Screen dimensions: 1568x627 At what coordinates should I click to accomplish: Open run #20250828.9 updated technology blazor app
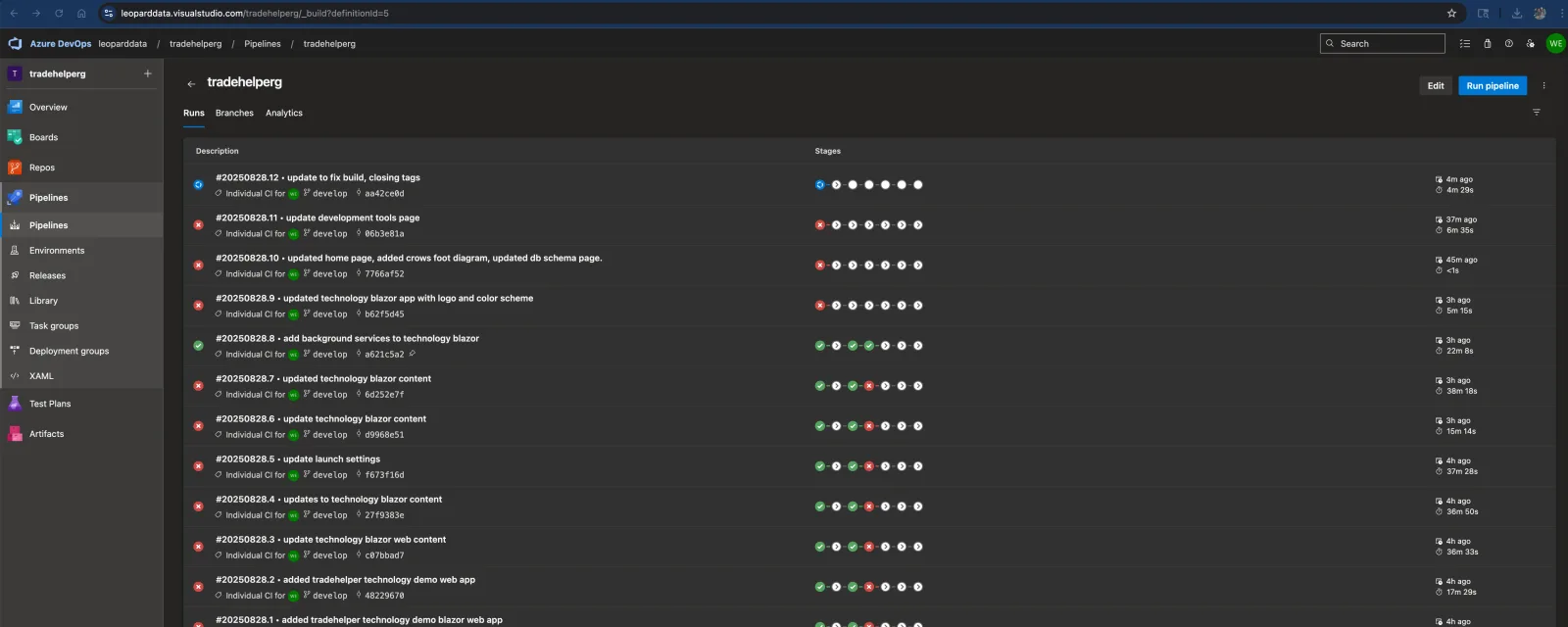click(x=374, y=298)
